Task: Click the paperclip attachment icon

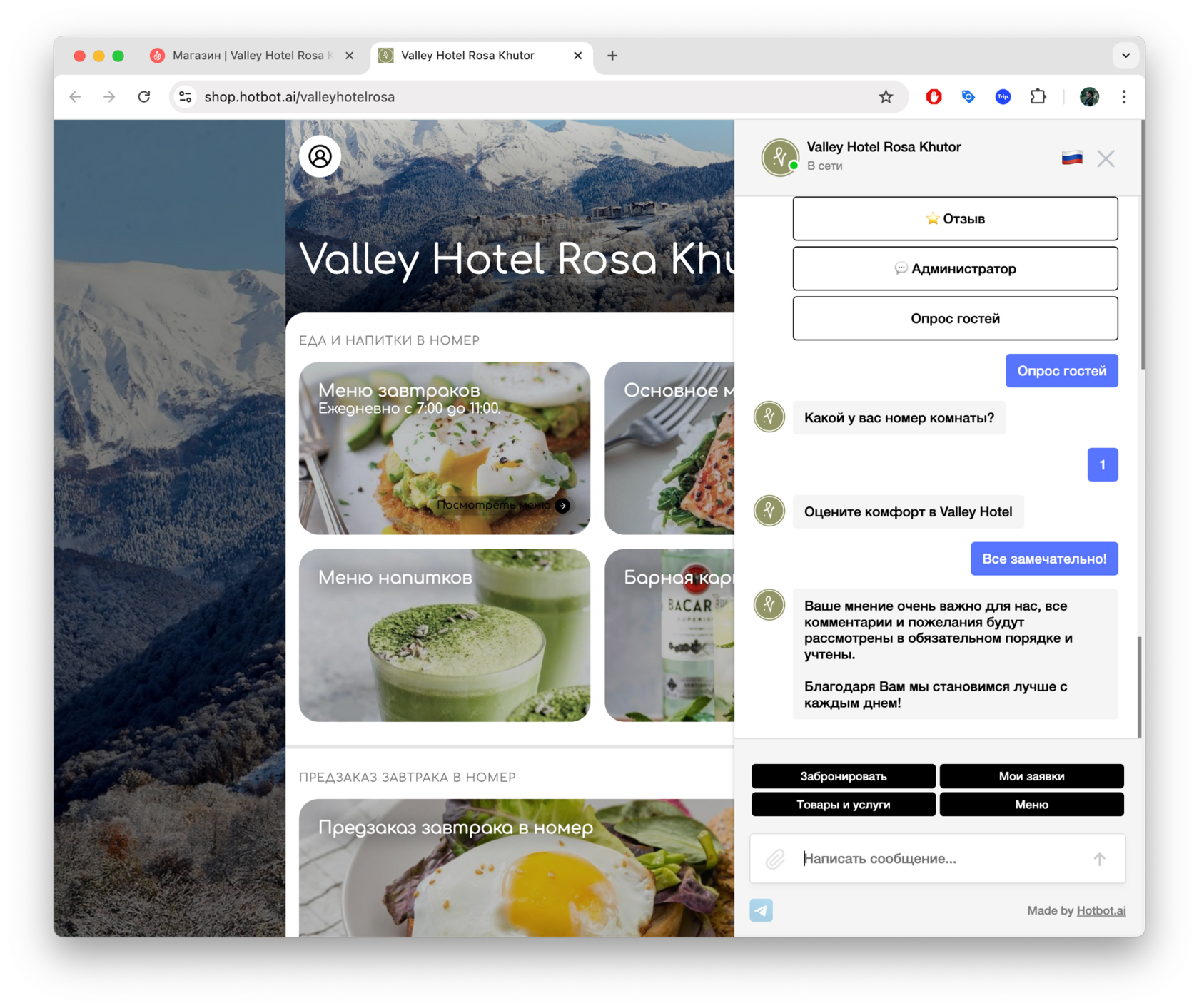Action: pos(775,858)
